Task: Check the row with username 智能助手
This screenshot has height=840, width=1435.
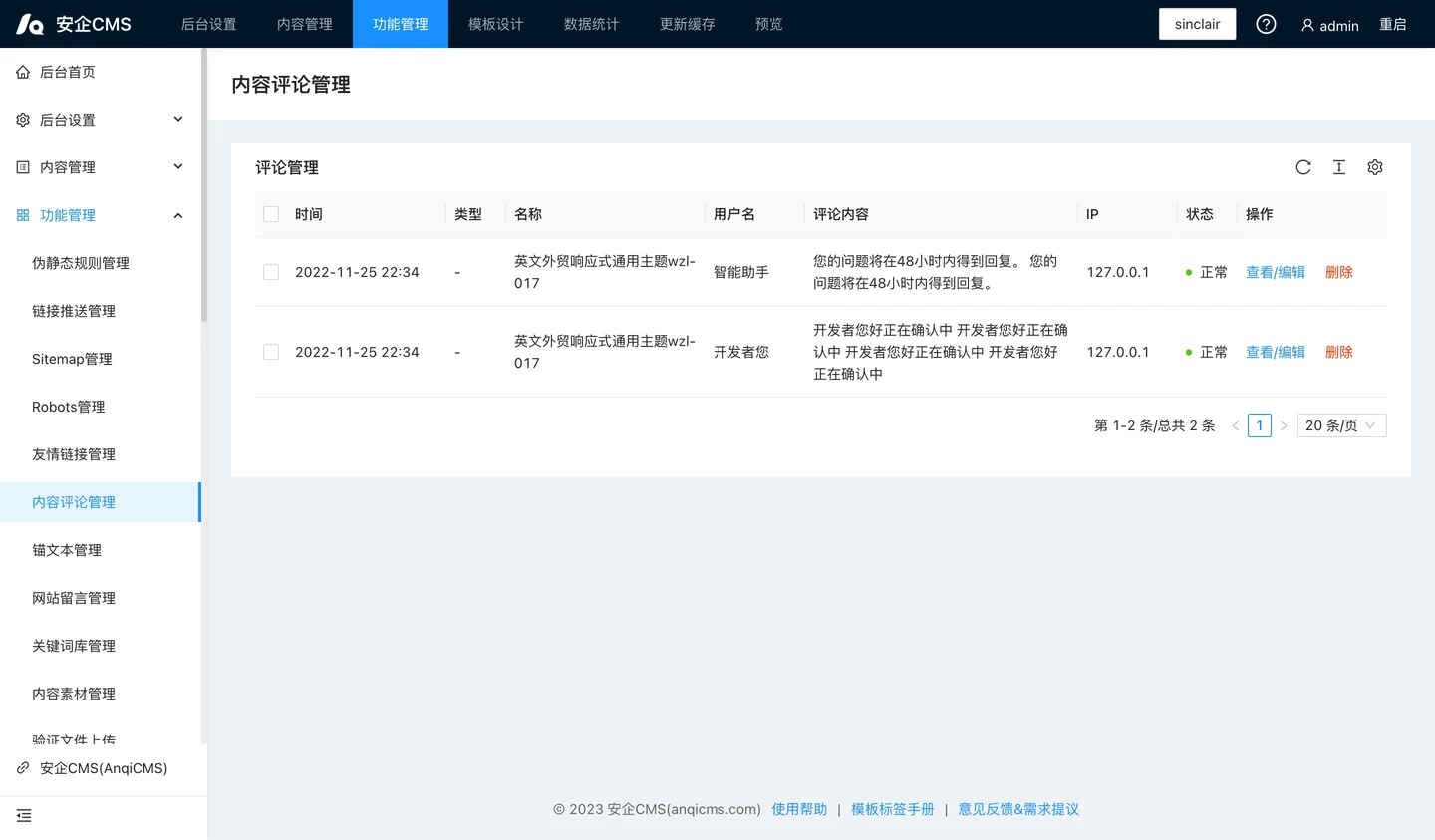Action: [271, 272]
